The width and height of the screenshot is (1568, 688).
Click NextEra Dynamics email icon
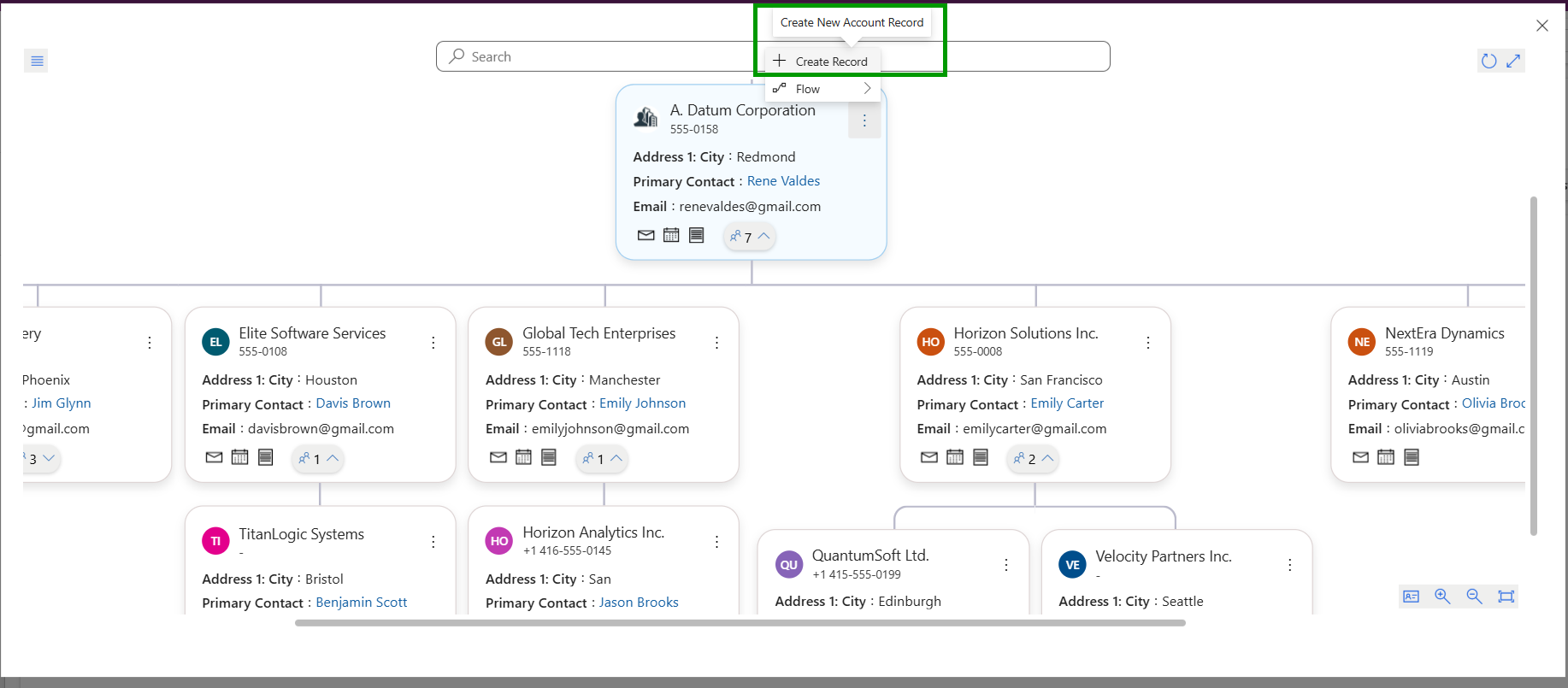[1361, 457]
